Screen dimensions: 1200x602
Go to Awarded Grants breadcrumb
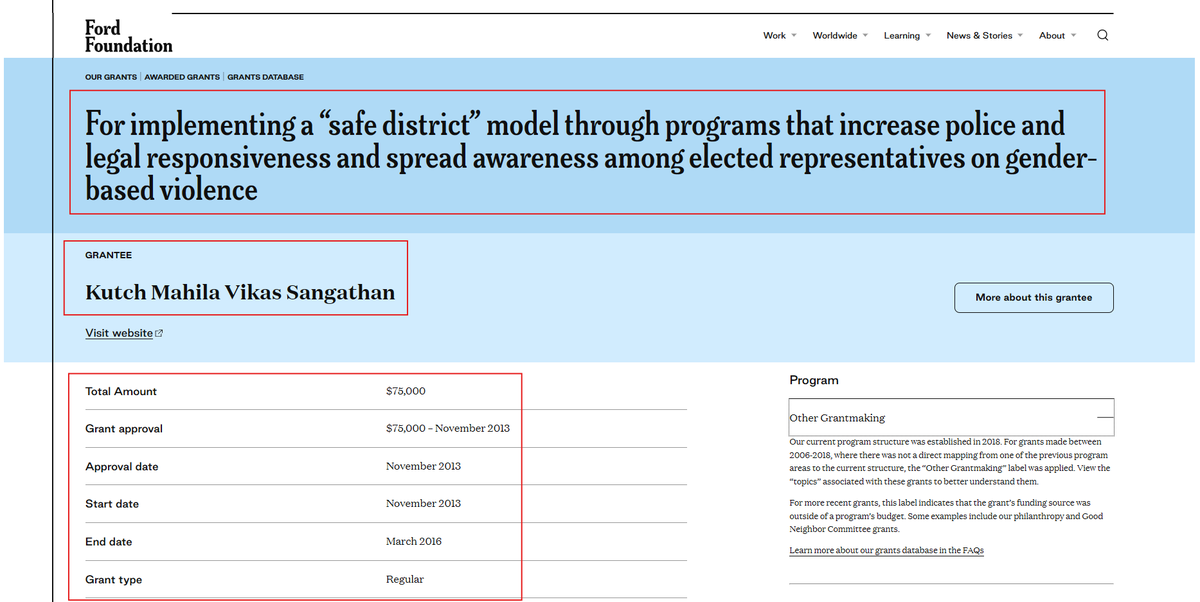[182, 77]
